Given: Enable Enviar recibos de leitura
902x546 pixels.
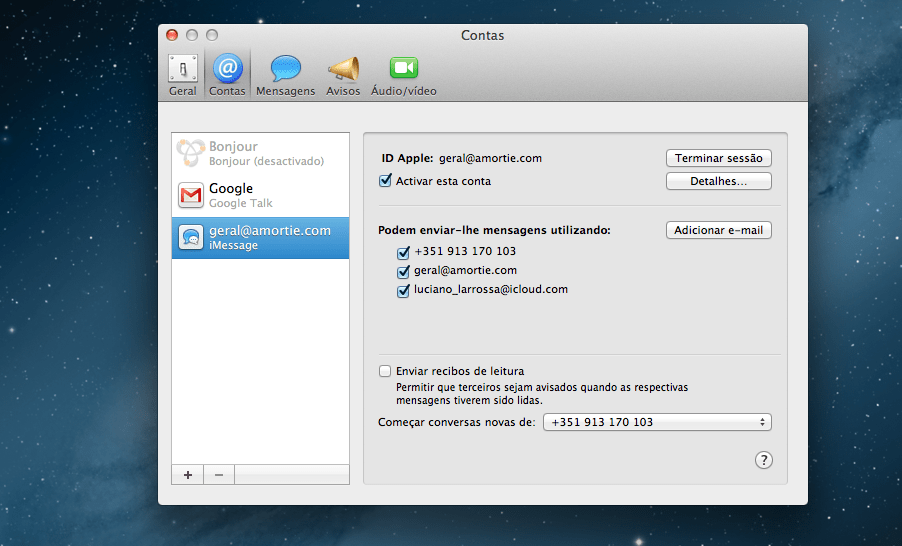Looking at the screenshot, I should (385, 371).
